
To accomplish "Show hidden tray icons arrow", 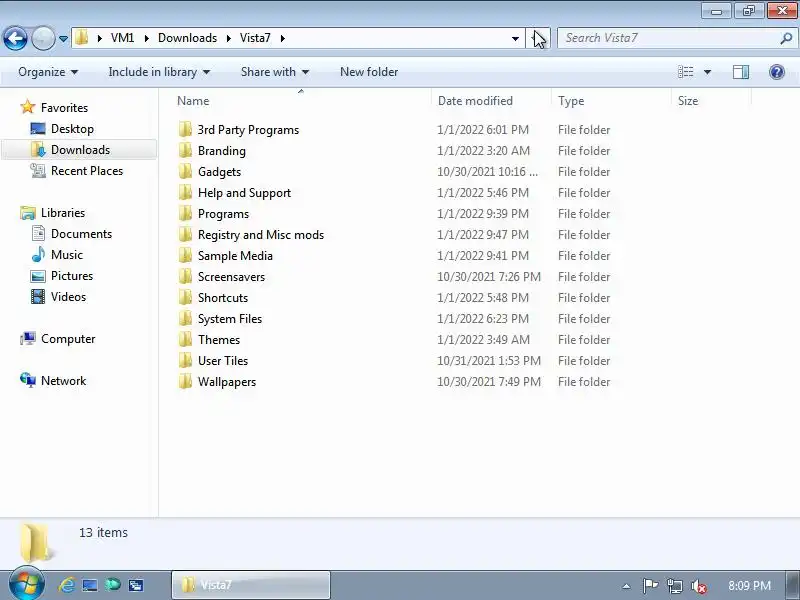I will tap(627, 586).
